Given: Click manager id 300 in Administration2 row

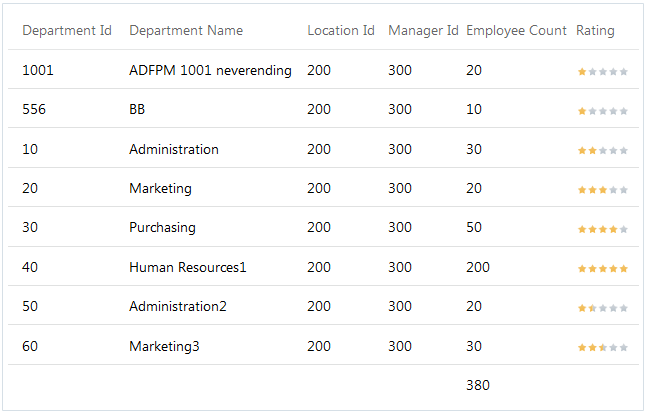Looking at the screenshot, I should coord(400,307).
